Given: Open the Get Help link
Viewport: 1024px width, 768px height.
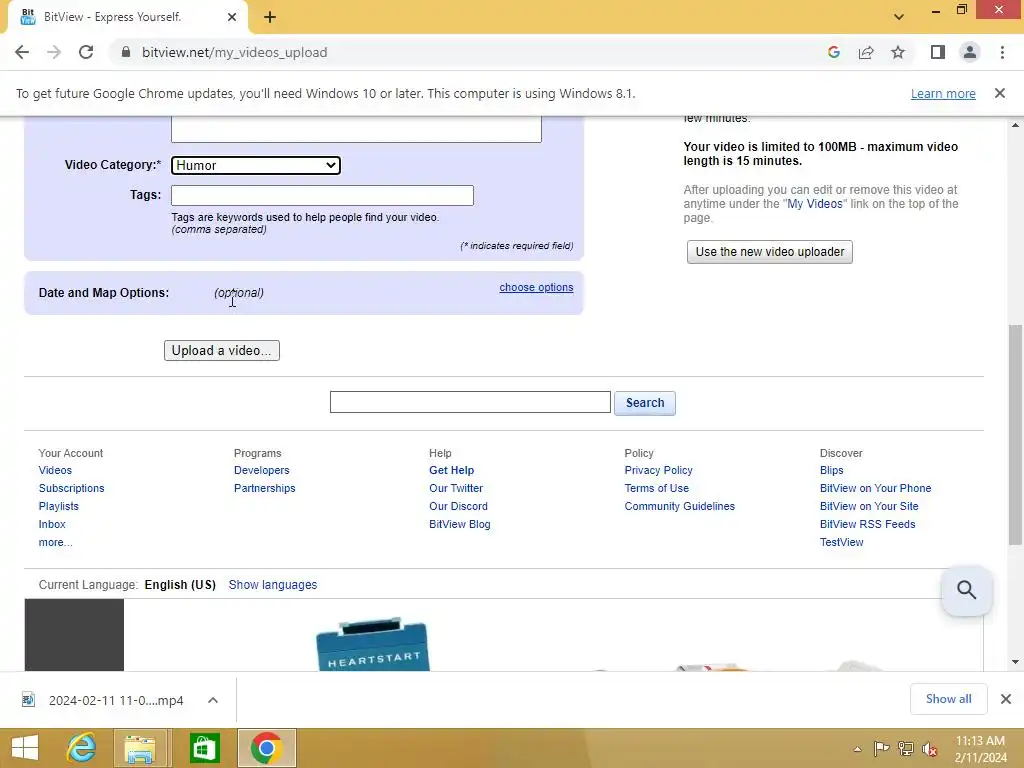Looking at the screenshot, I should pos(451,470).
